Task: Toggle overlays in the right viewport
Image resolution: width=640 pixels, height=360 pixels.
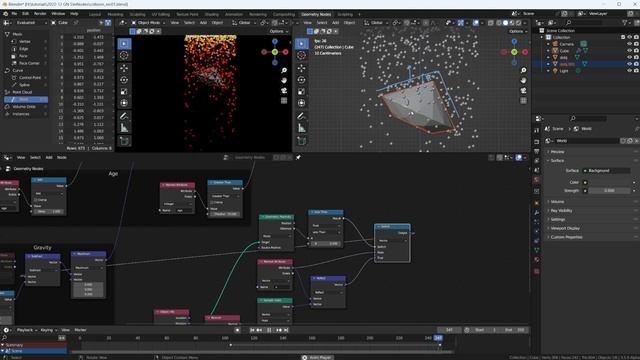Action: [476, 23]
